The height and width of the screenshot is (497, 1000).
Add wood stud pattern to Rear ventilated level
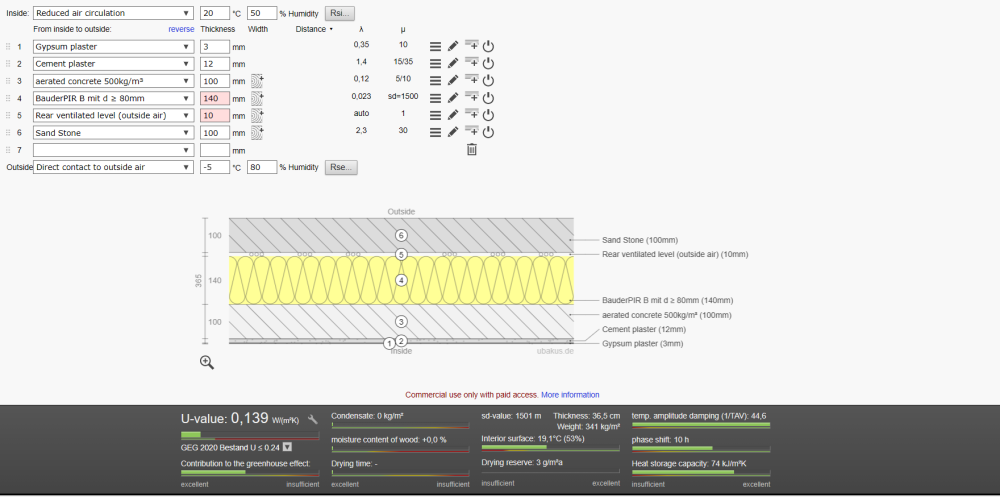coord(256,115)
